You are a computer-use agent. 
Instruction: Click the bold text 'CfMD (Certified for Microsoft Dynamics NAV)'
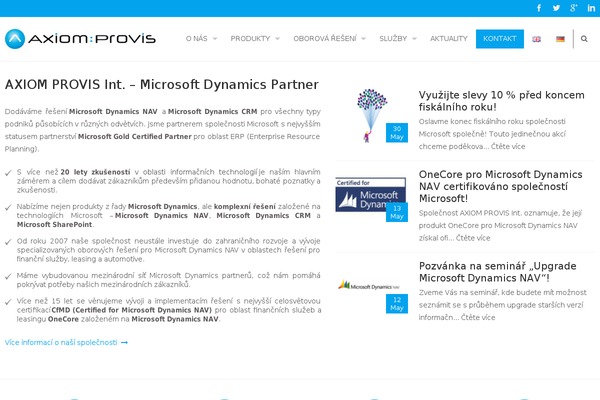(132, 310)
